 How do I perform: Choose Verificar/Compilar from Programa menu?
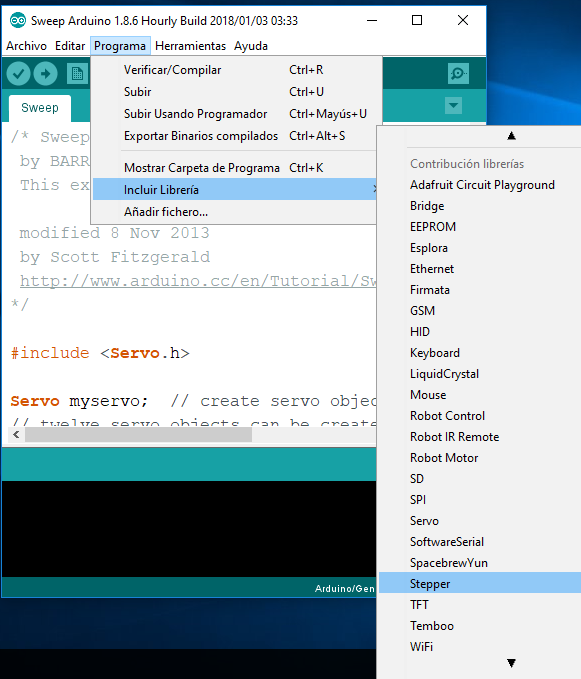pyautogui.click(x=234, y=70)
